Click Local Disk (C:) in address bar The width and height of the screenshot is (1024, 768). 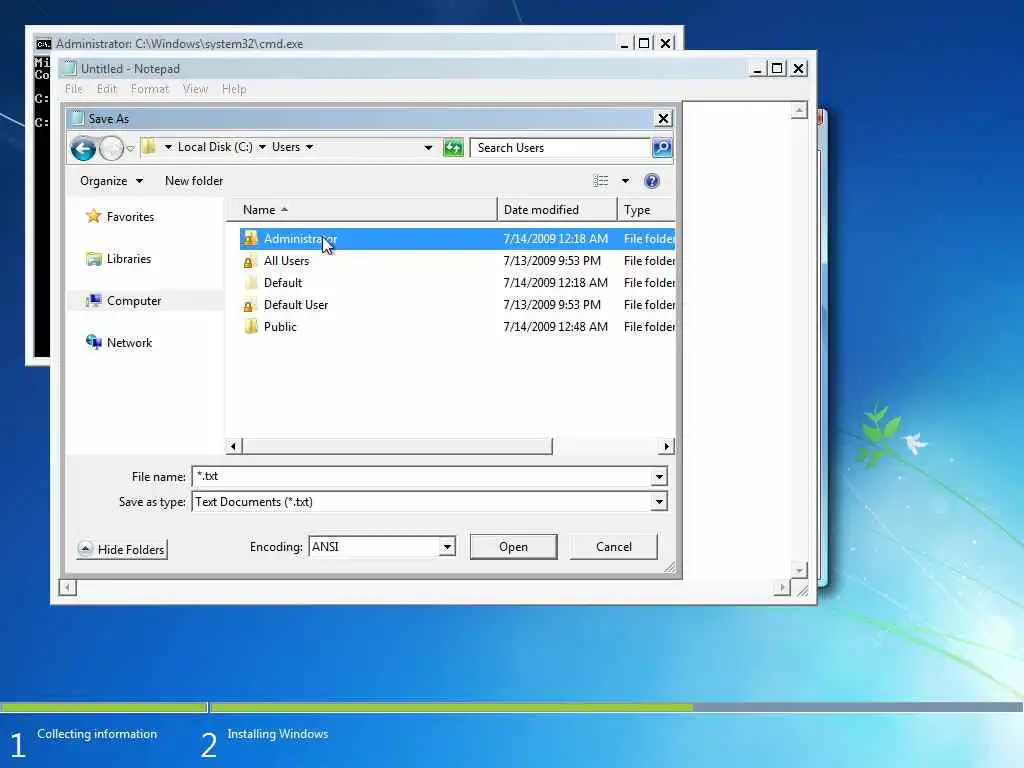coord(215,147)
